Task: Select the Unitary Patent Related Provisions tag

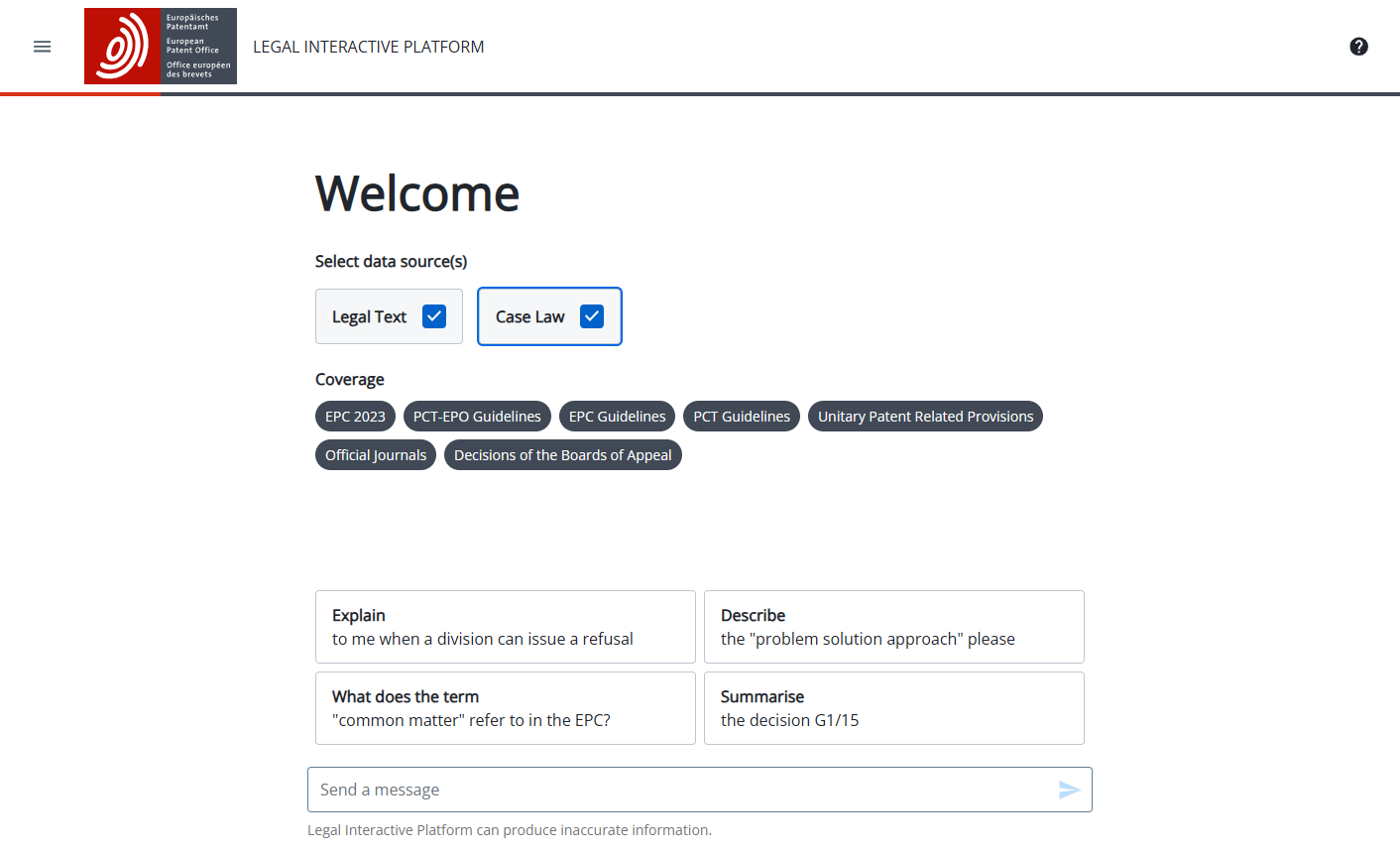Action: [x=925, y=416]
